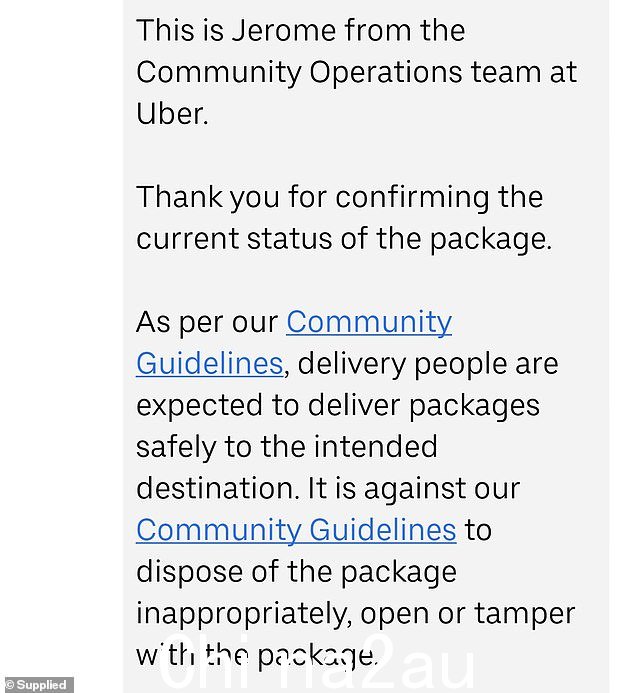Image resolution: width=634 pixels, height=693 pixels.
Task: Click the 'inappropriately, open or tamper' line
Action: [356, 614]
